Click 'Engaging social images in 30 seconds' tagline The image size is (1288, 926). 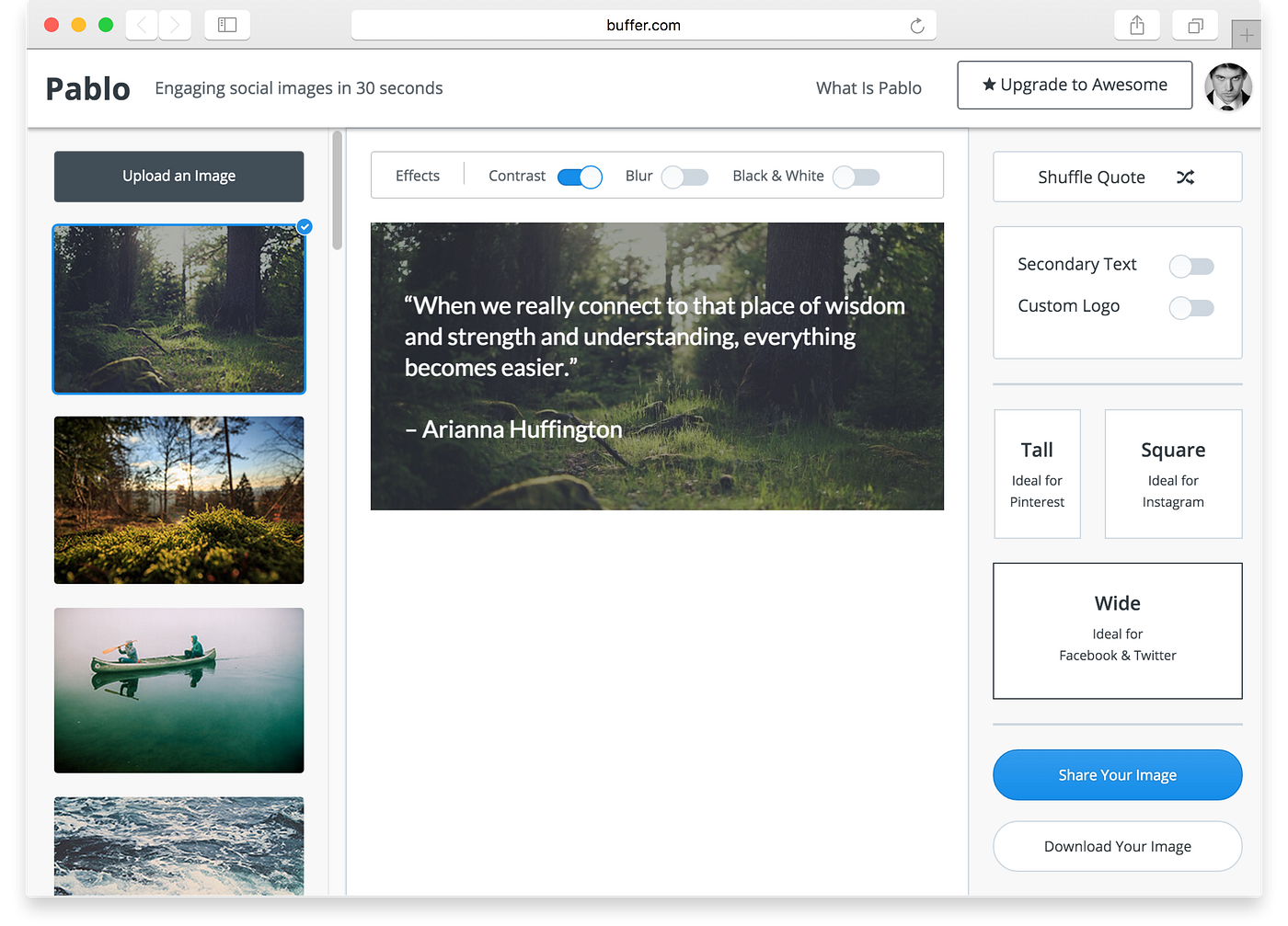pyautogui.click(x=299, y=88)
